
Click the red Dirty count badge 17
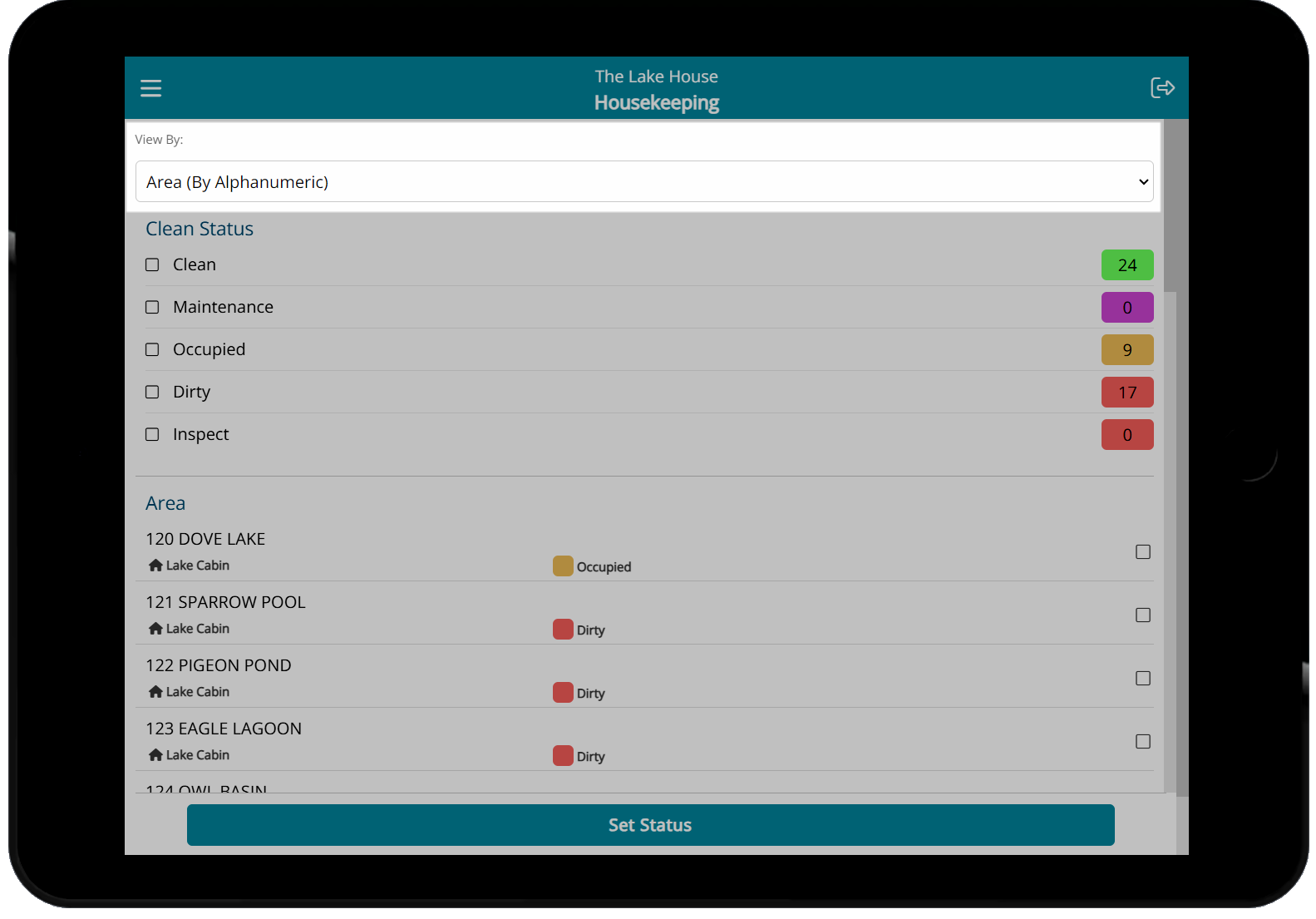pos(1127,393)
